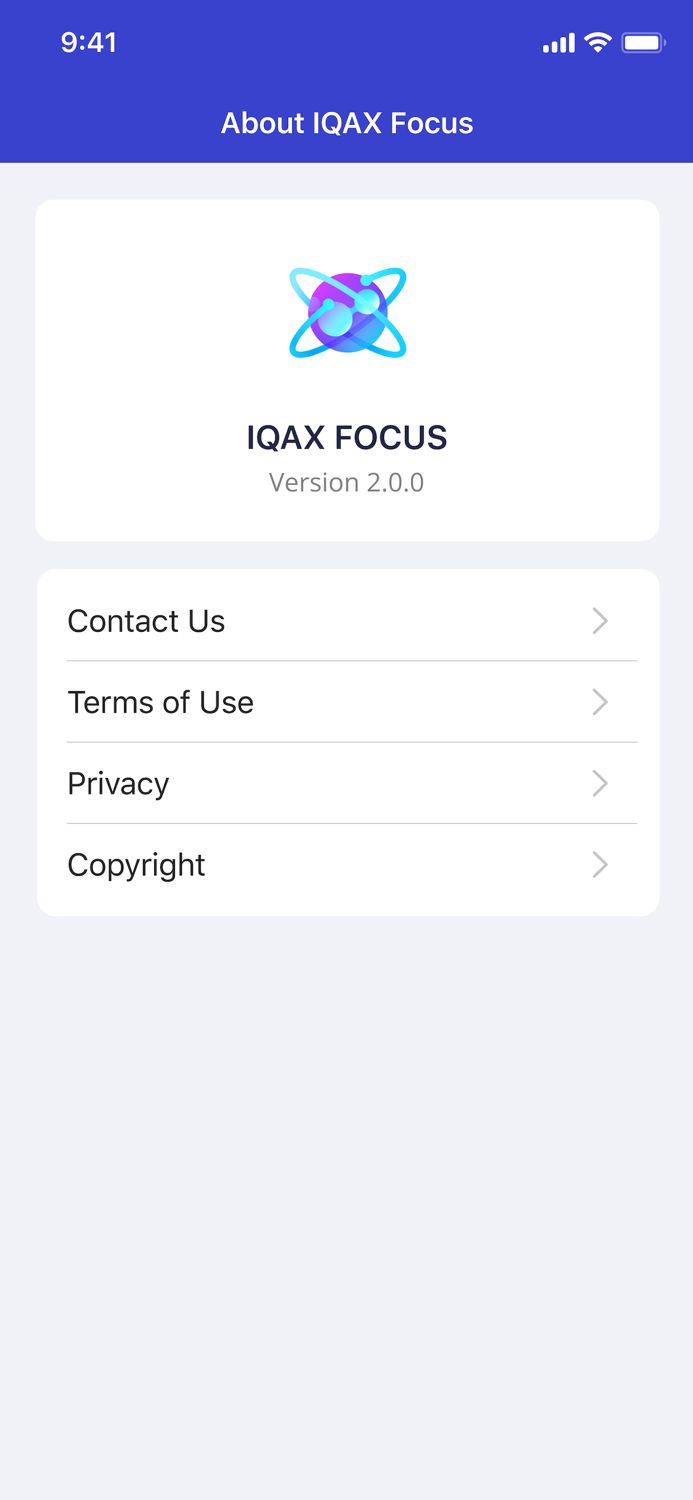Tap the chevron beside Copyright
The width and height of the screenshot is (693, 1500).
point(600,865)
